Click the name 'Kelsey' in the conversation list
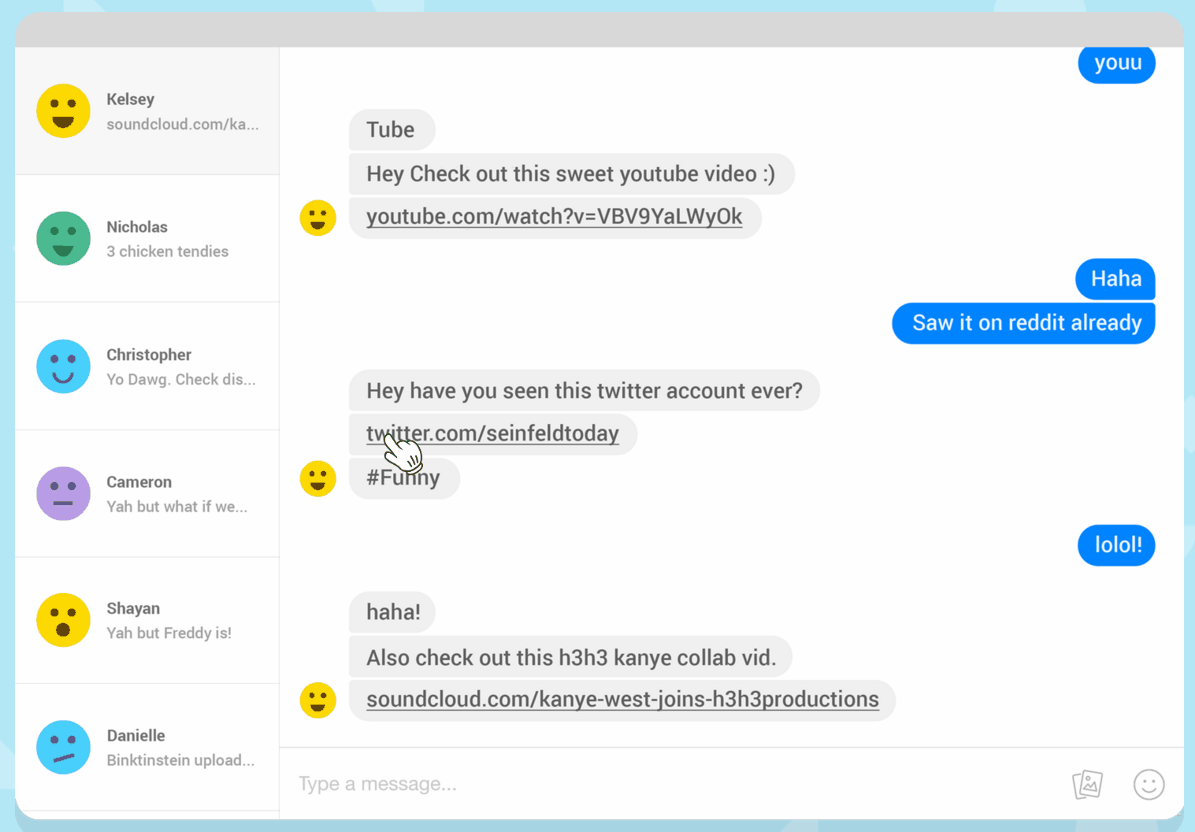 pos(130,99)
